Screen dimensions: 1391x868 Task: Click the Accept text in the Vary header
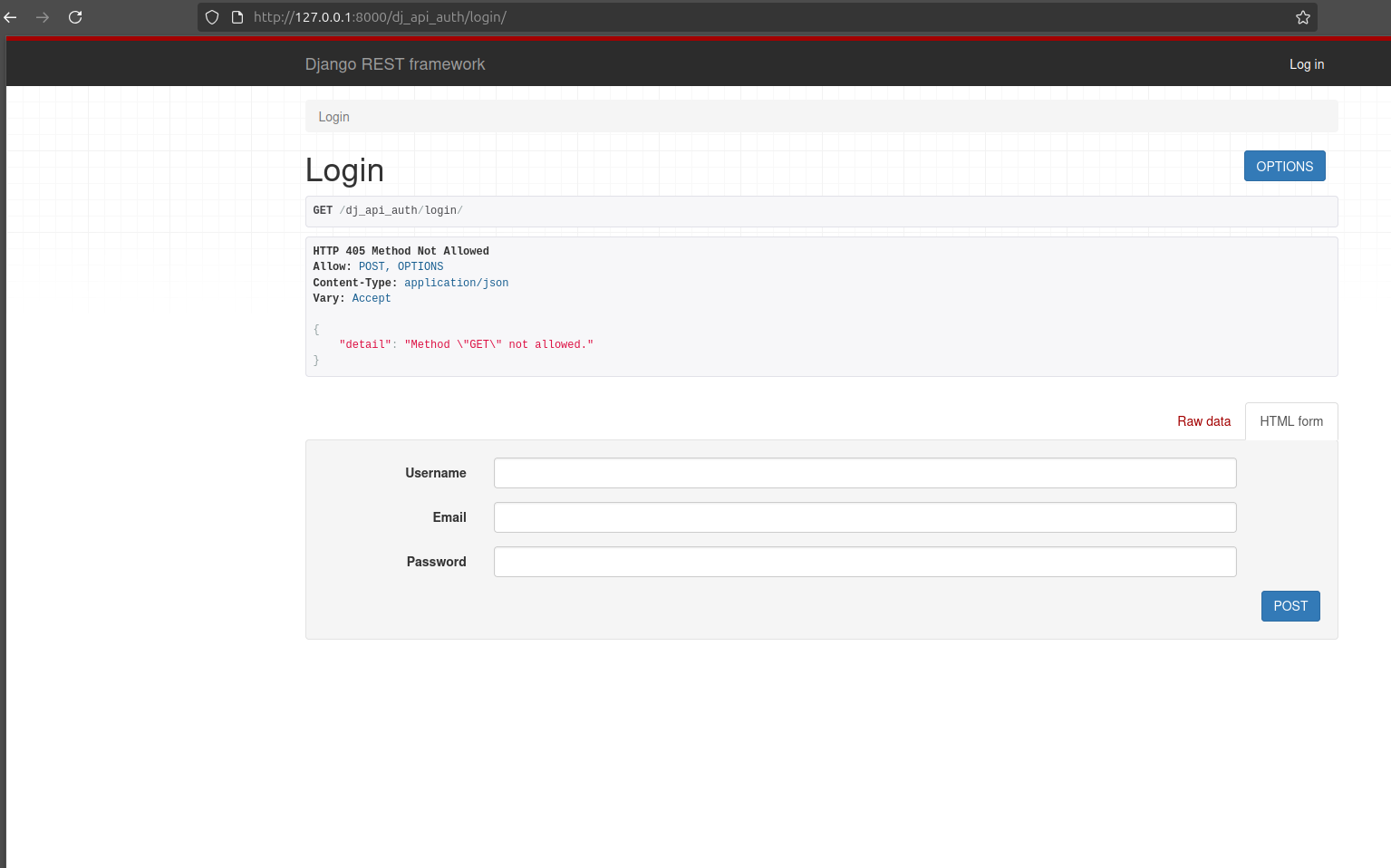click(x=372, y=297)
